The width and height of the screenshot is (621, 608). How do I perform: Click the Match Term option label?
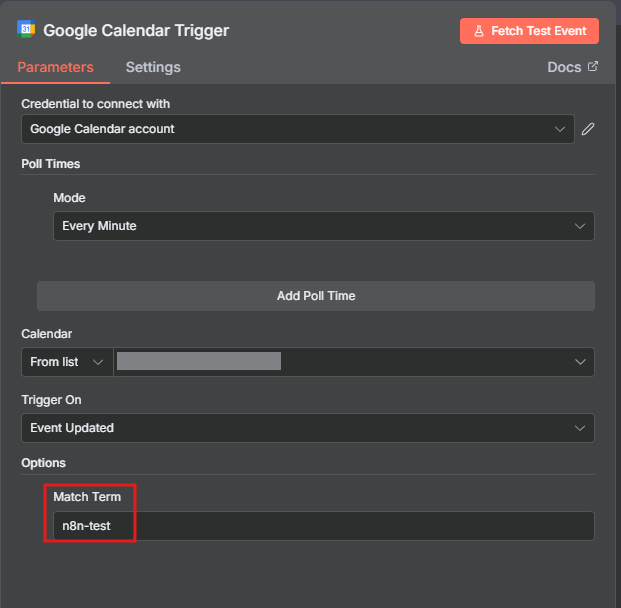click(x=87, y=497)
